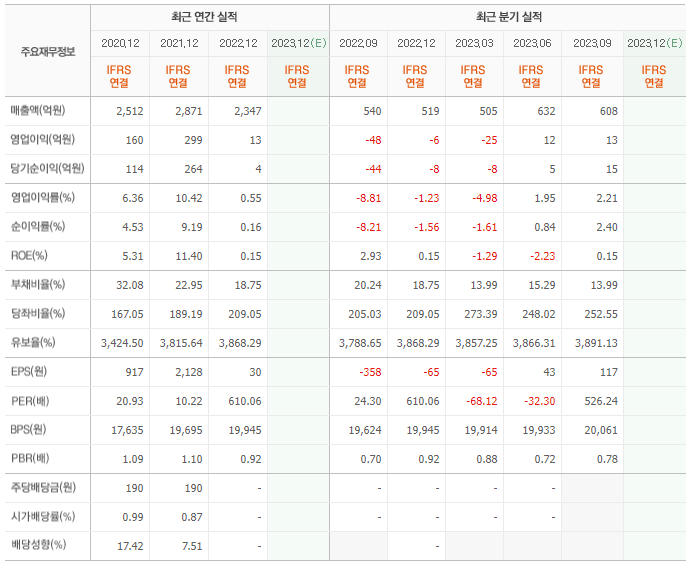Click the revenue value 2,871

tap(189, 111)
